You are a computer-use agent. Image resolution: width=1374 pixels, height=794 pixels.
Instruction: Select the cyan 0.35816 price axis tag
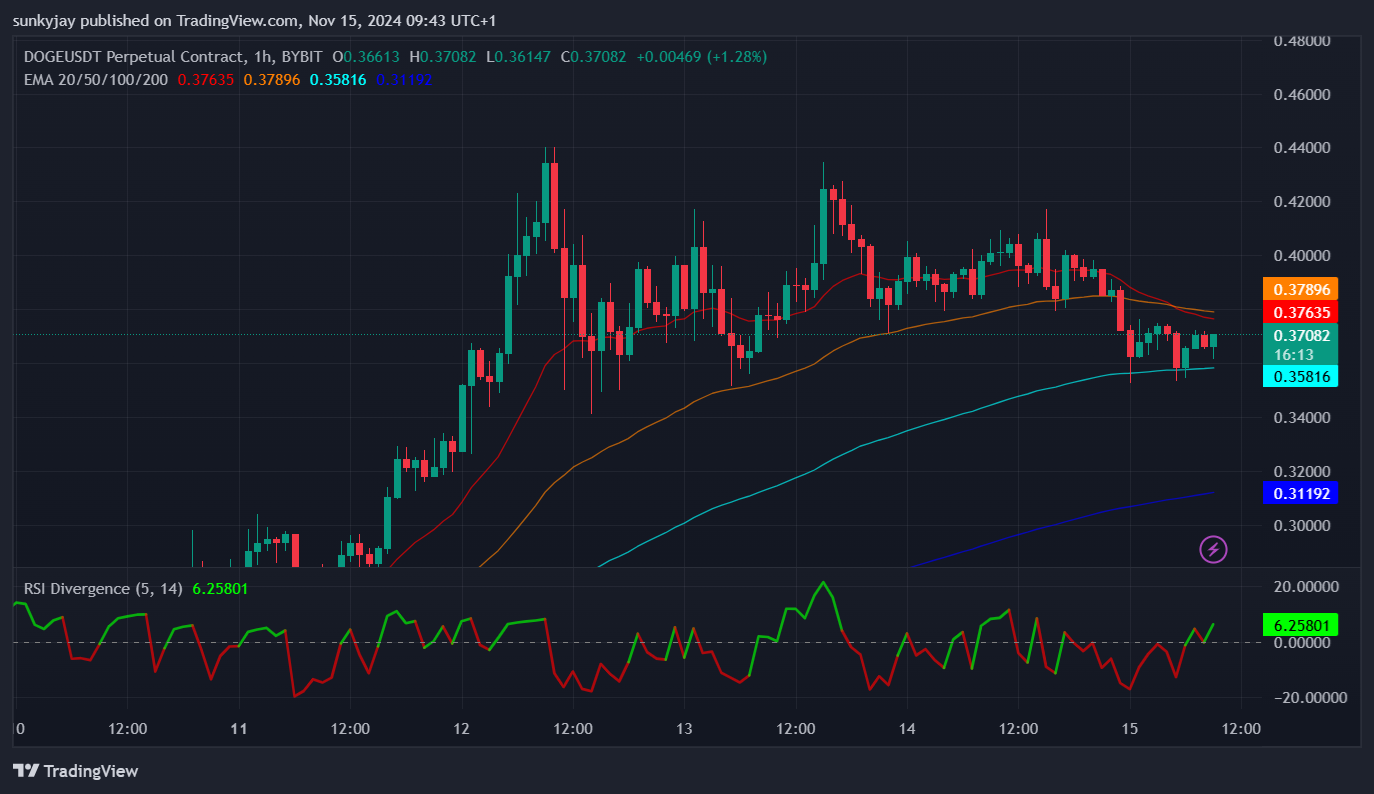(x=1301, y=376)
